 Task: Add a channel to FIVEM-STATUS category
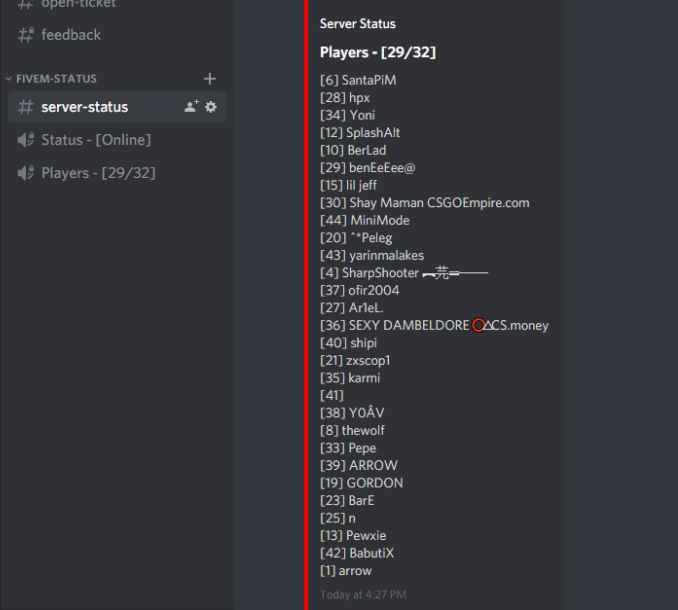pos(210,79)
